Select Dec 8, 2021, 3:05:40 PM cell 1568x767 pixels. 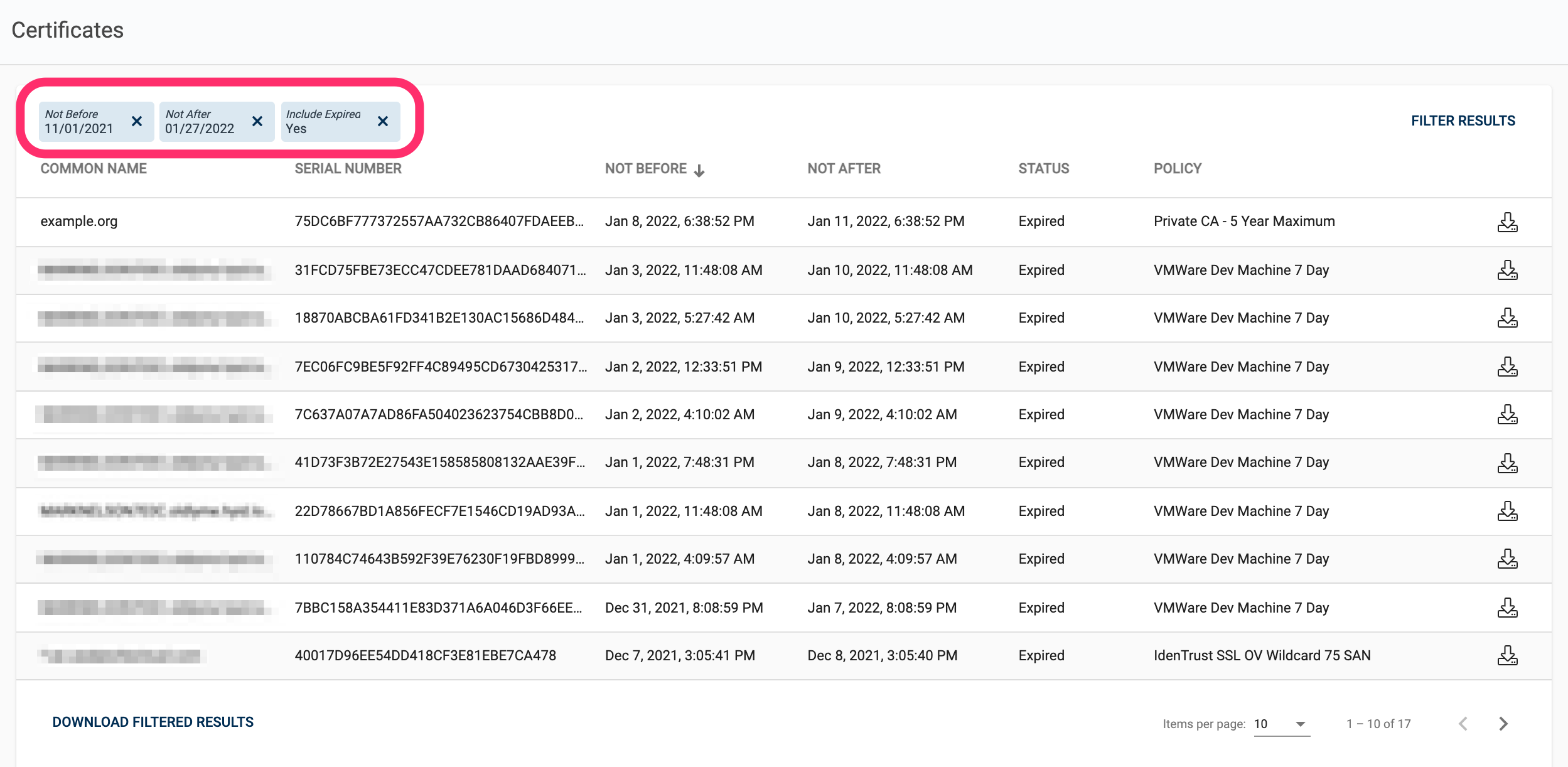coord(883,656)
